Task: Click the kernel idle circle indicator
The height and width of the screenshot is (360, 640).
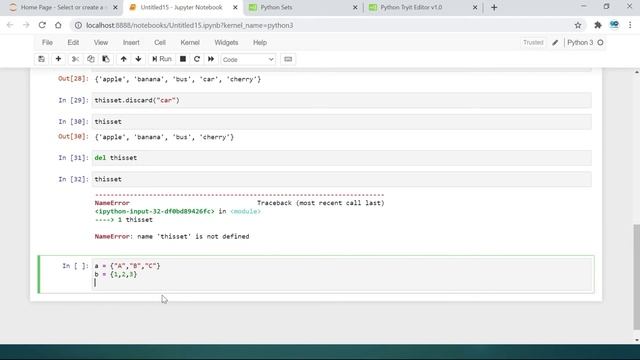Action: coord(600,42)
